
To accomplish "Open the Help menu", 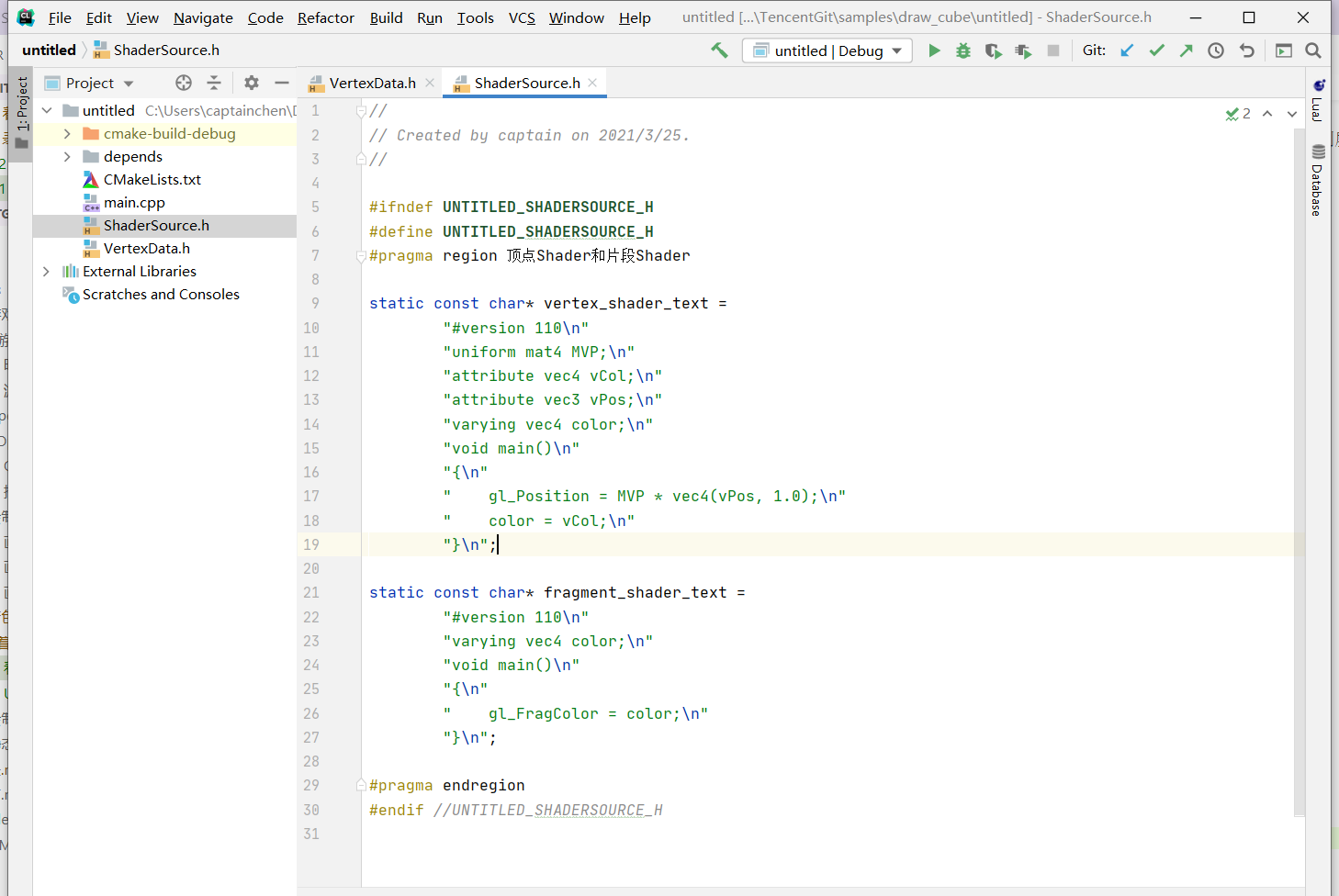I will point(635,17).
